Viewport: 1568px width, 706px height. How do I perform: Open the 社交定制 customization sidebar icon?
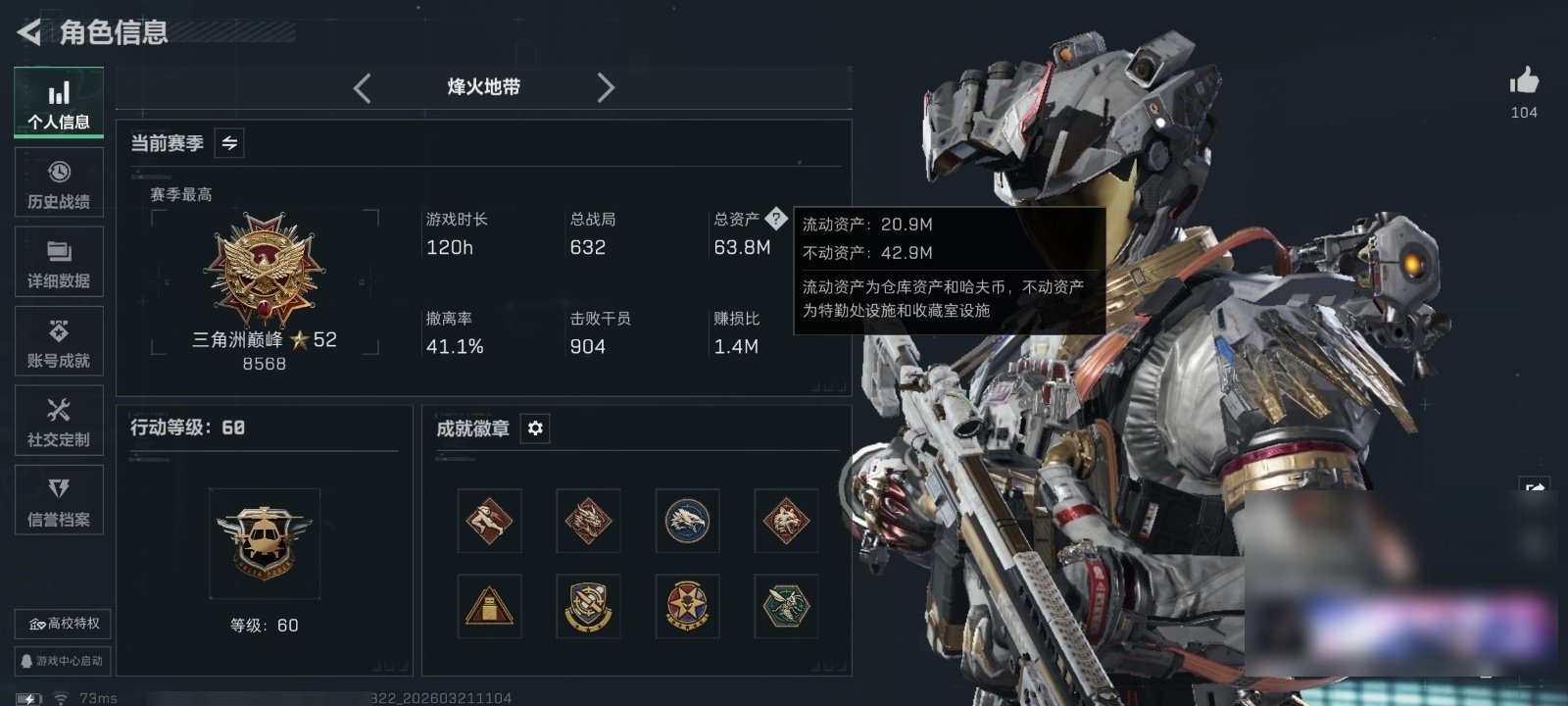tap(59, 421)
